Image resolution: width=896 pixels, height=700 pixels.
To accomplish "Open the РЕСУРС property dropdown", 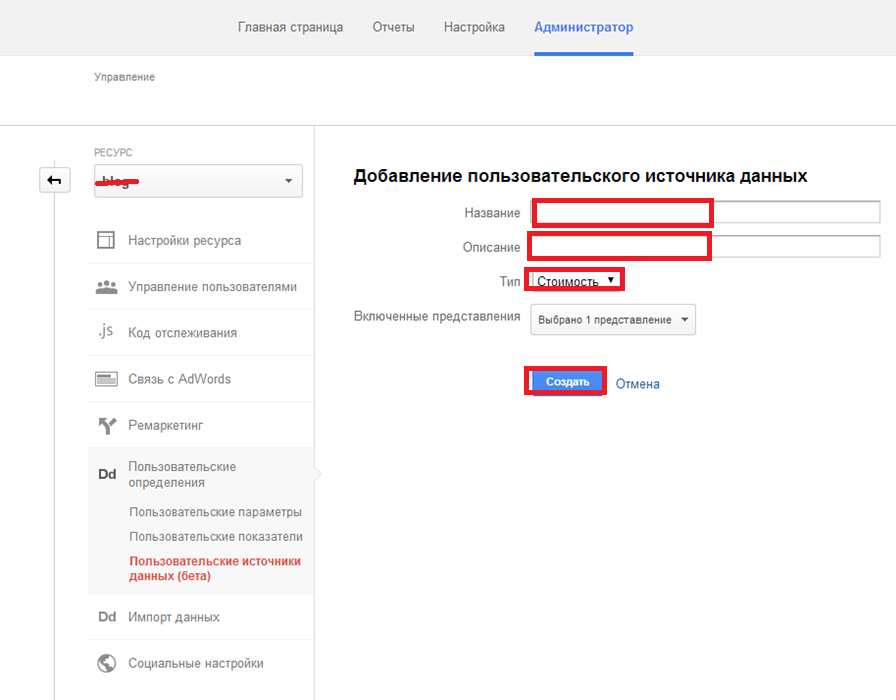I will (198, 181).
